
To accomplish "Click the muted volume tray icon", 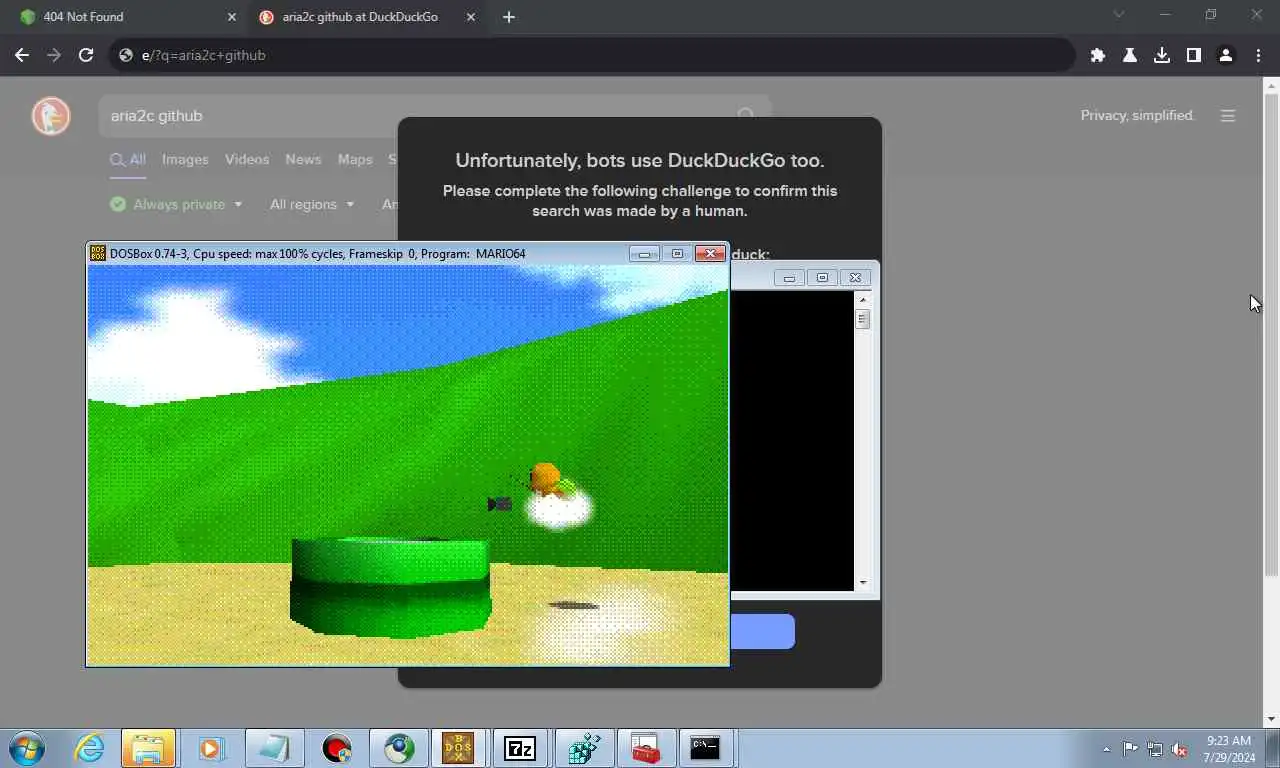I will (1179, 749).
